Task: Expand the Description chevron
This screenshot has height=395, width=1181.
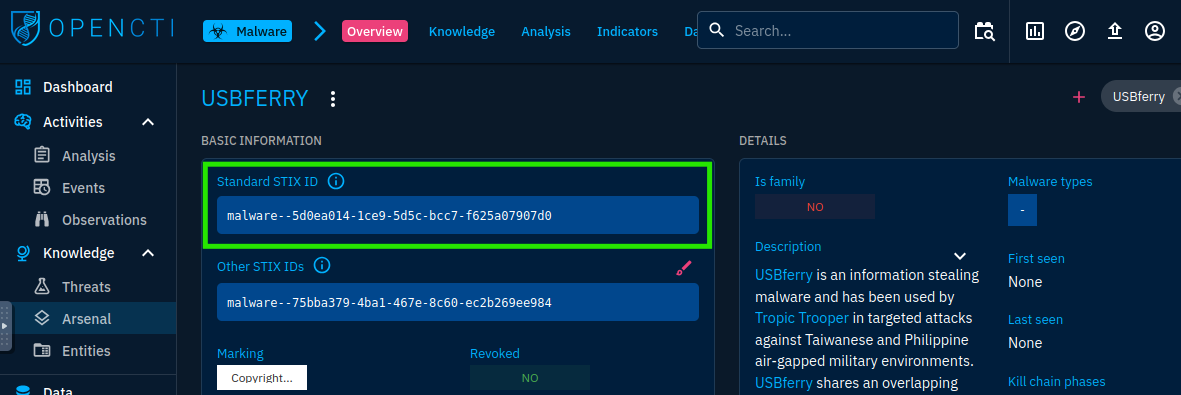Action: click(x=960, y=256)
